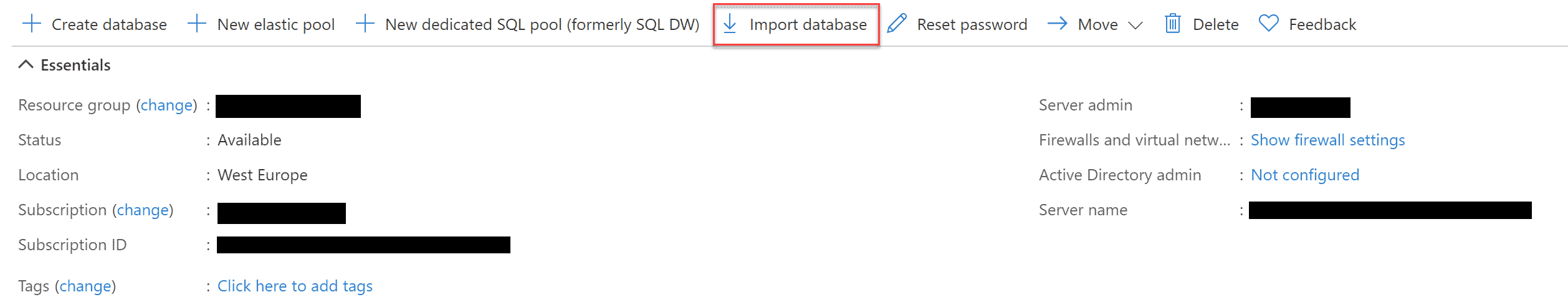Open the Move dropdown chevron

[x=1135, y=26]
